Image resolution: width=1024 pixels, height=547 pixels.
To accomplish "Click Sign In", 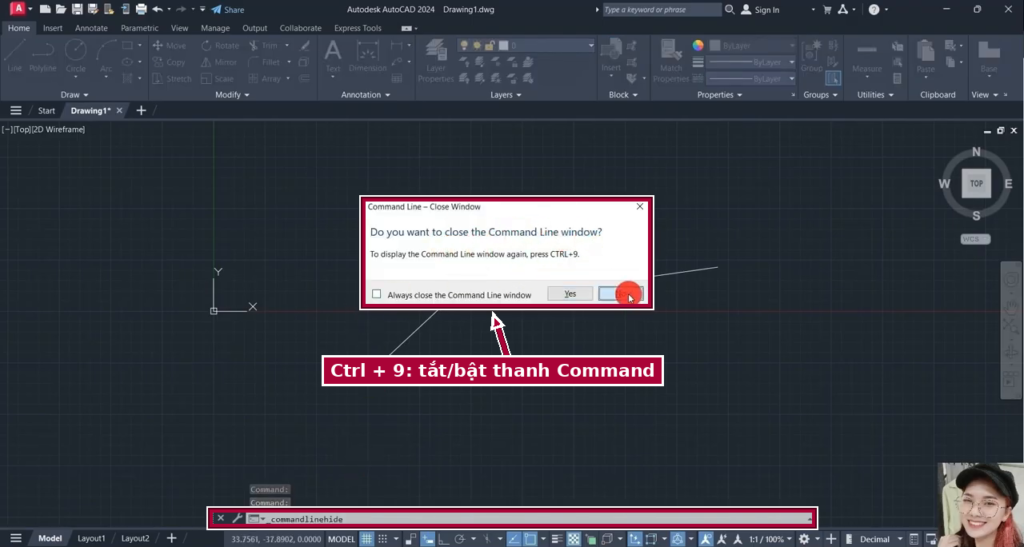I will (x=760, y=10).
